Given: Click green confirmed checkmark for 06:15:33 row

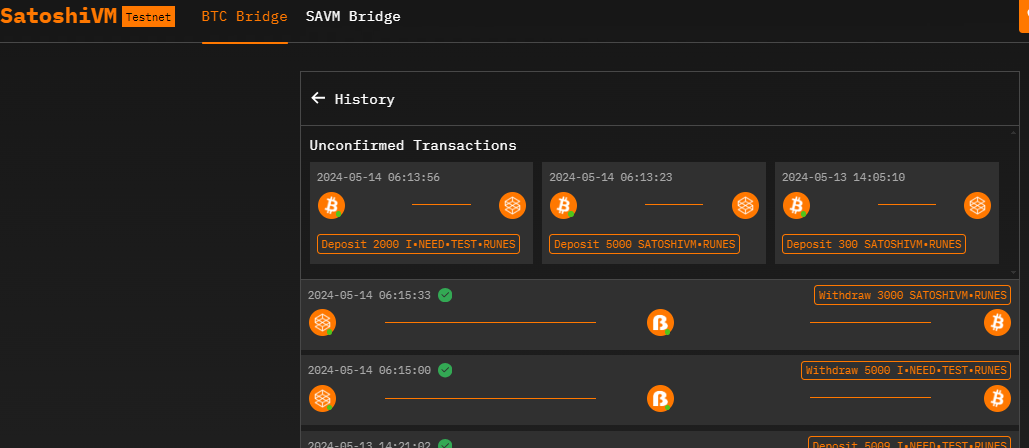Looking at the screenshot, I should tap(445, 295).
